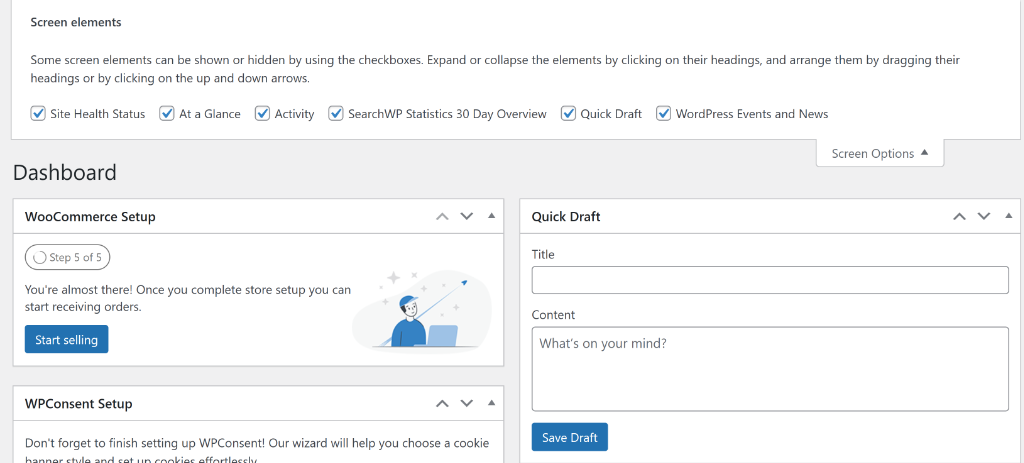Focus the Quick Draft Title field
Image resolution: width=1024 pixels, height=463 pixels.
pos(770,280)
